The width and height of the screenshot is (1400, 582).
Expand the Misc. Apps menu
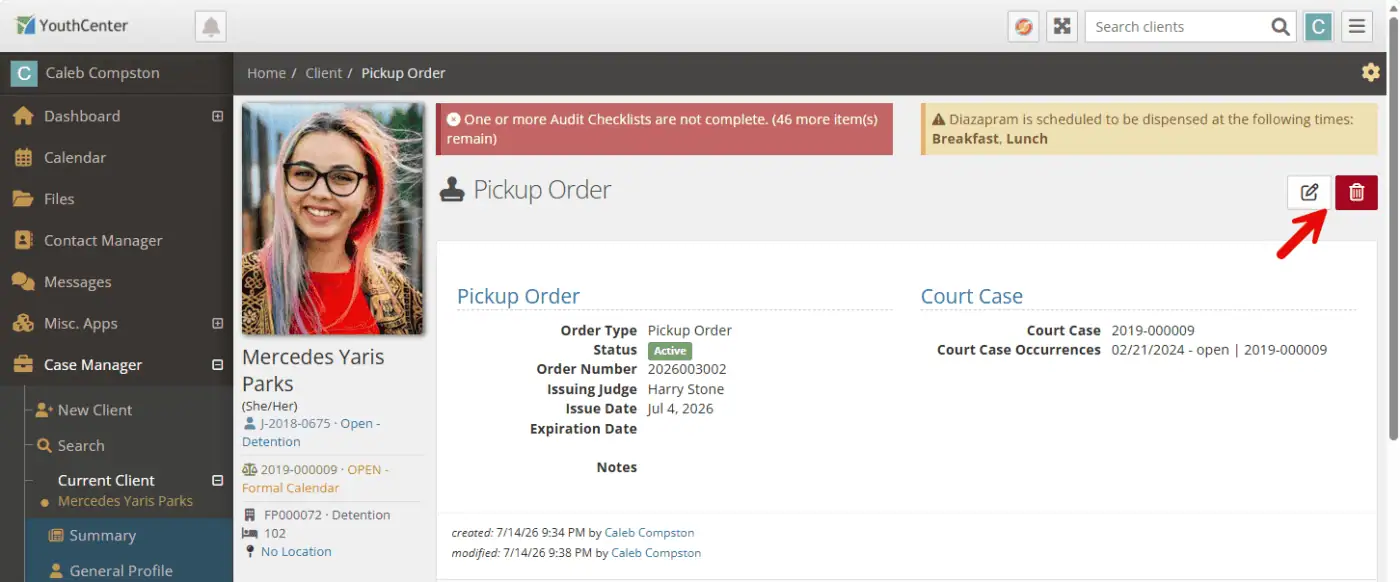coord(217,323)
